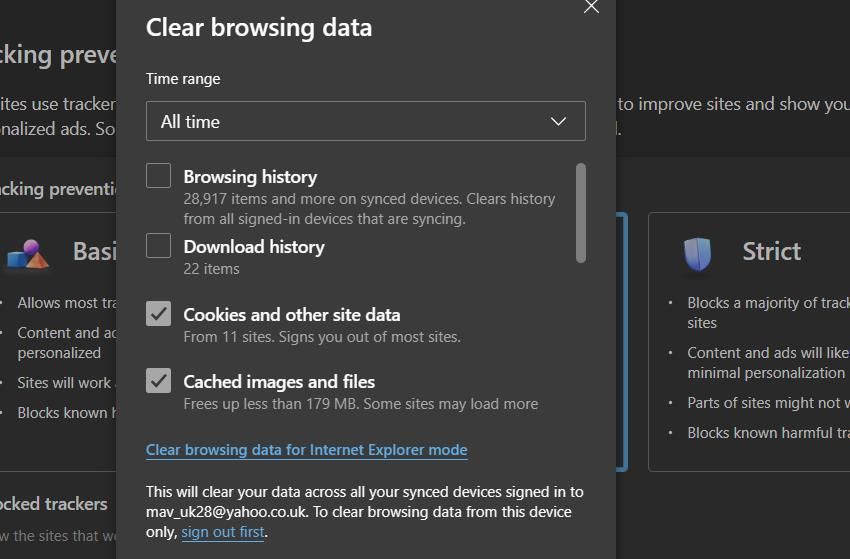The image size is (850, 559).
Task: Enable the Browsing history checkbox
Action: tap(159, 176)
